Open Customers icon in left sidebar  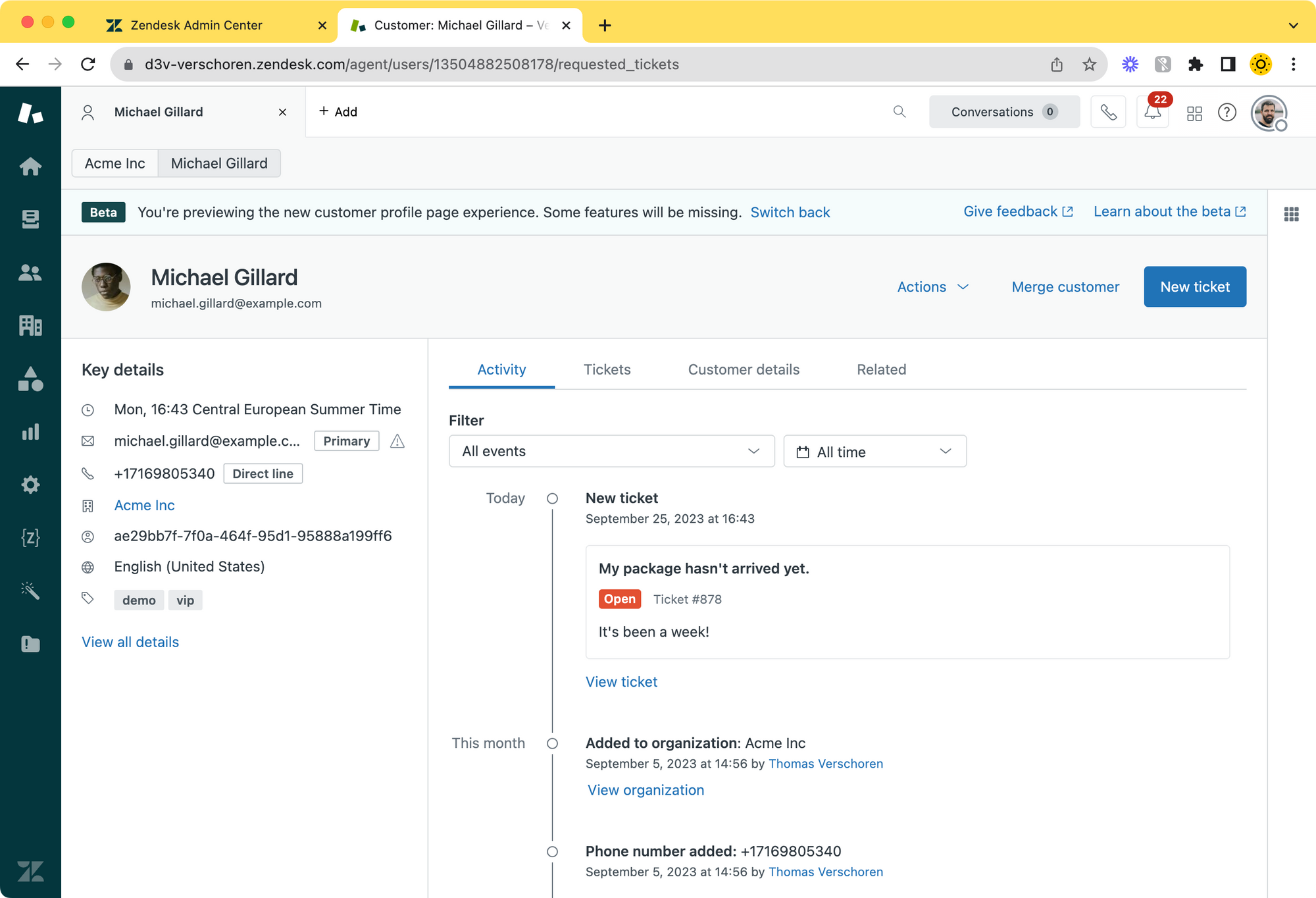point(30,273)
